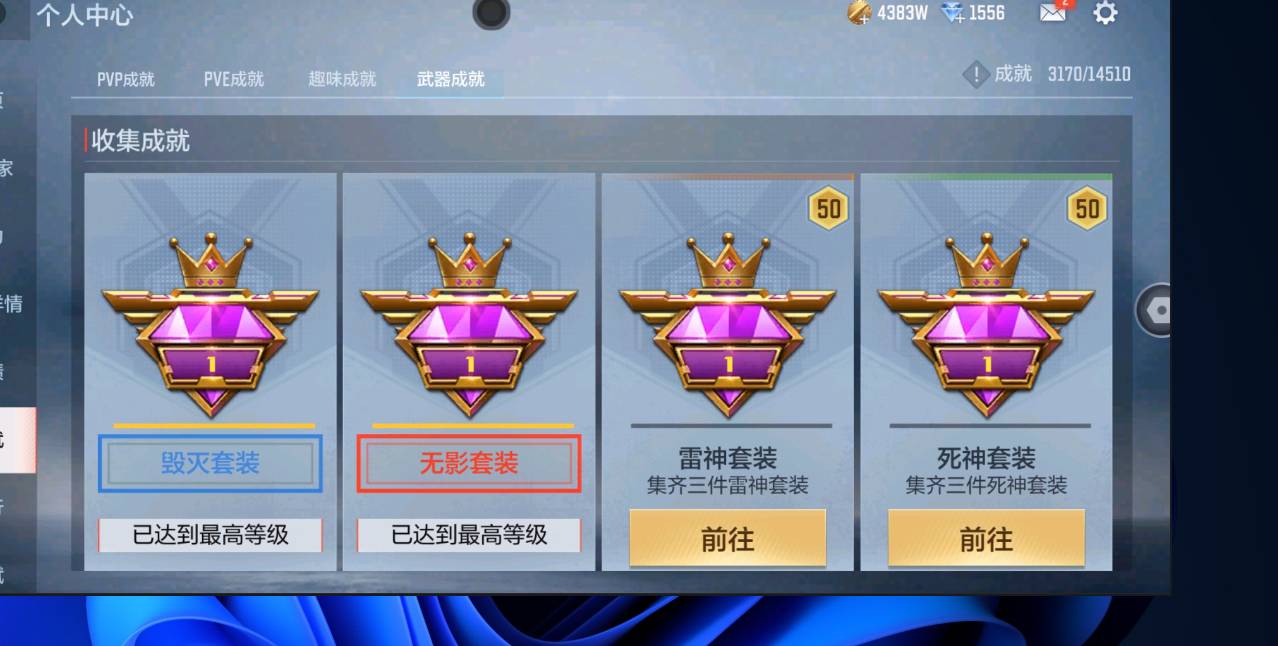Add diamonds via diamond icon
This screenshot has height=646, width=1278.
pos(953,13)
